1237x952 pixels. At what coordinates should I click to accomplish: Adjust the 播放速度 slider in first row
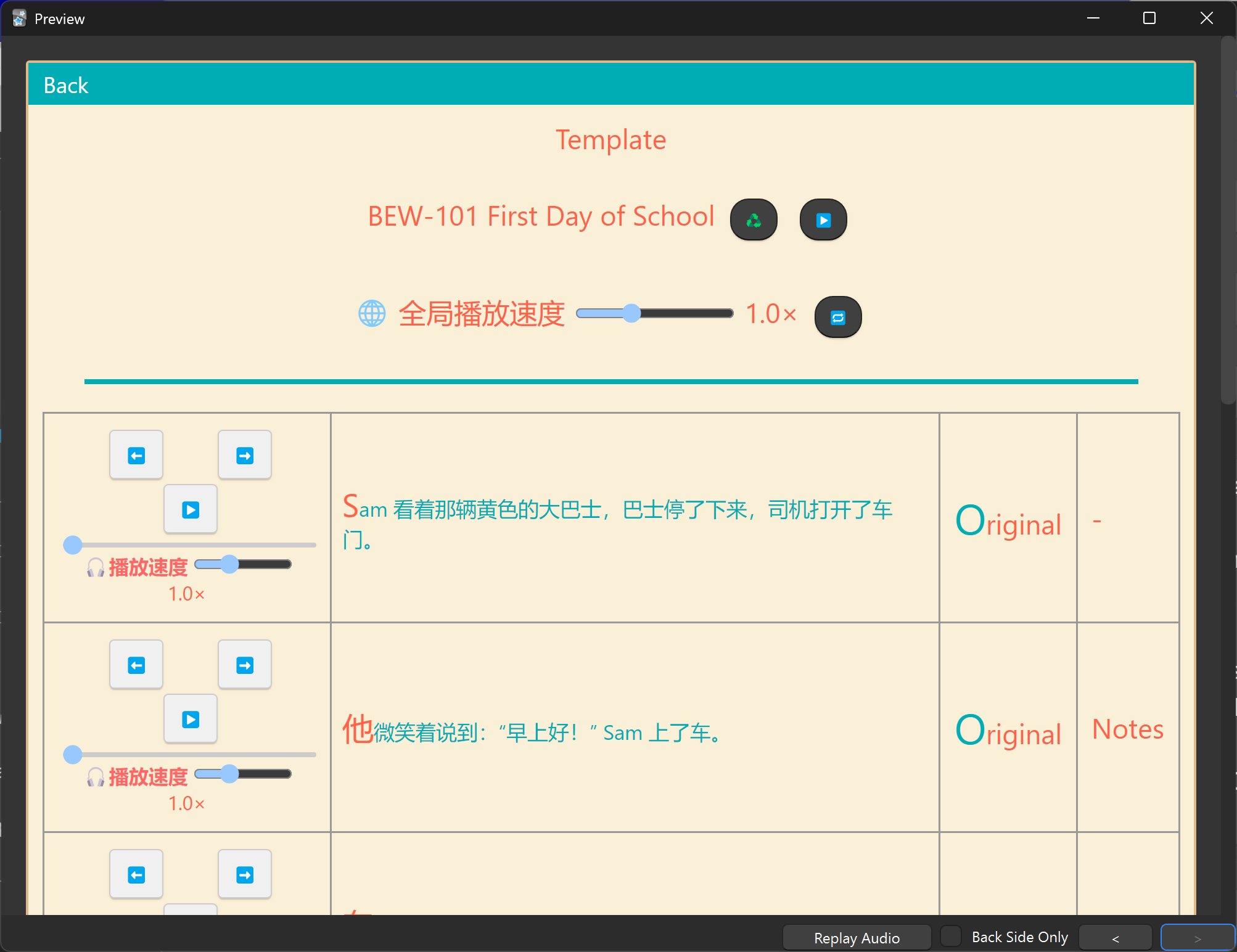pyautogui.click(x=243, y=564)
